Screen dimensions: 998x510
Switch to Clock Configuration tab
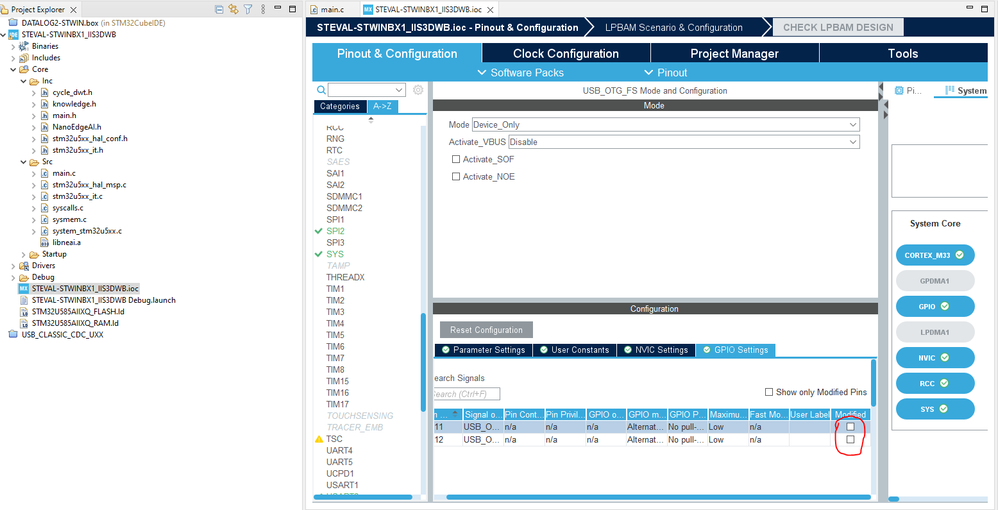pos(566,53)
